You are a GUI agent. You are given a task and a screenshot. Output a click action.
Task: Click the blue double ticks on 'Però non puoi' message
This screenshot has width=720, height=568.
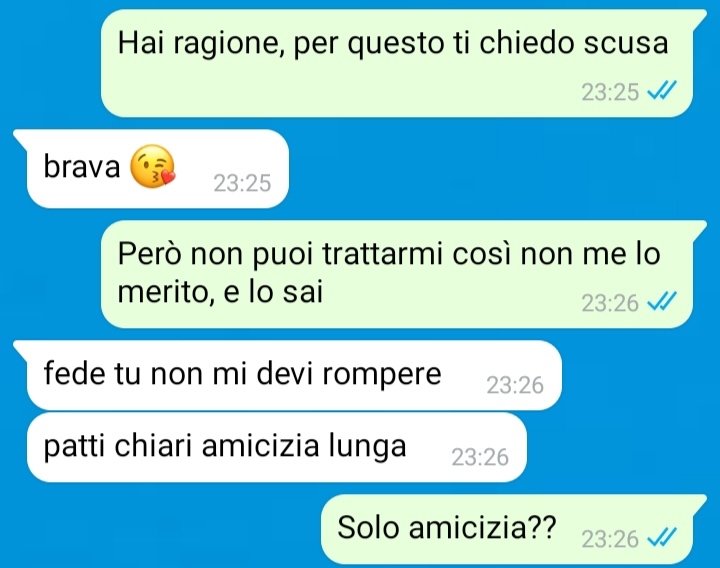[x=662, y=301]
